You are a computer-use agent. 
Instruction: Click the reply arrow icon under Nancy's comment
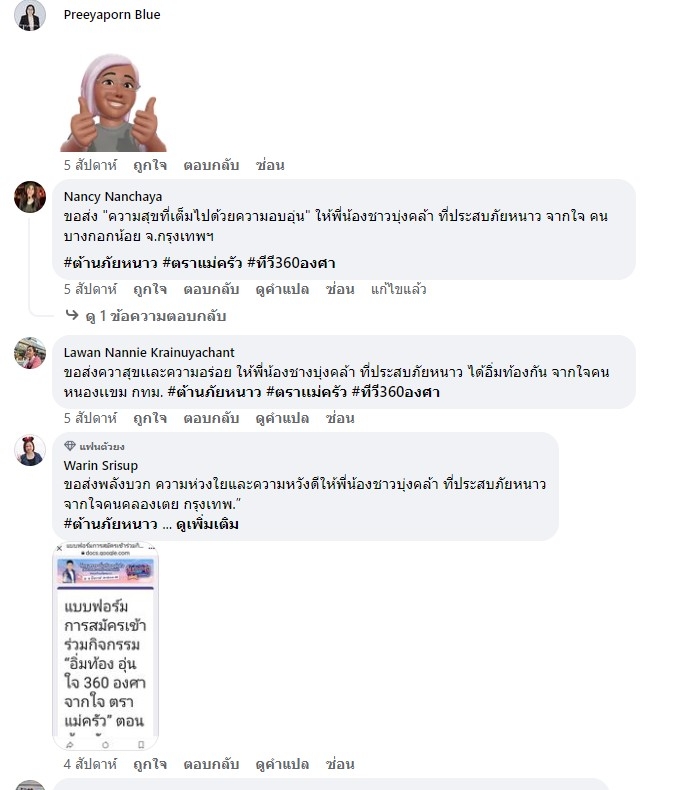(72, 315)
